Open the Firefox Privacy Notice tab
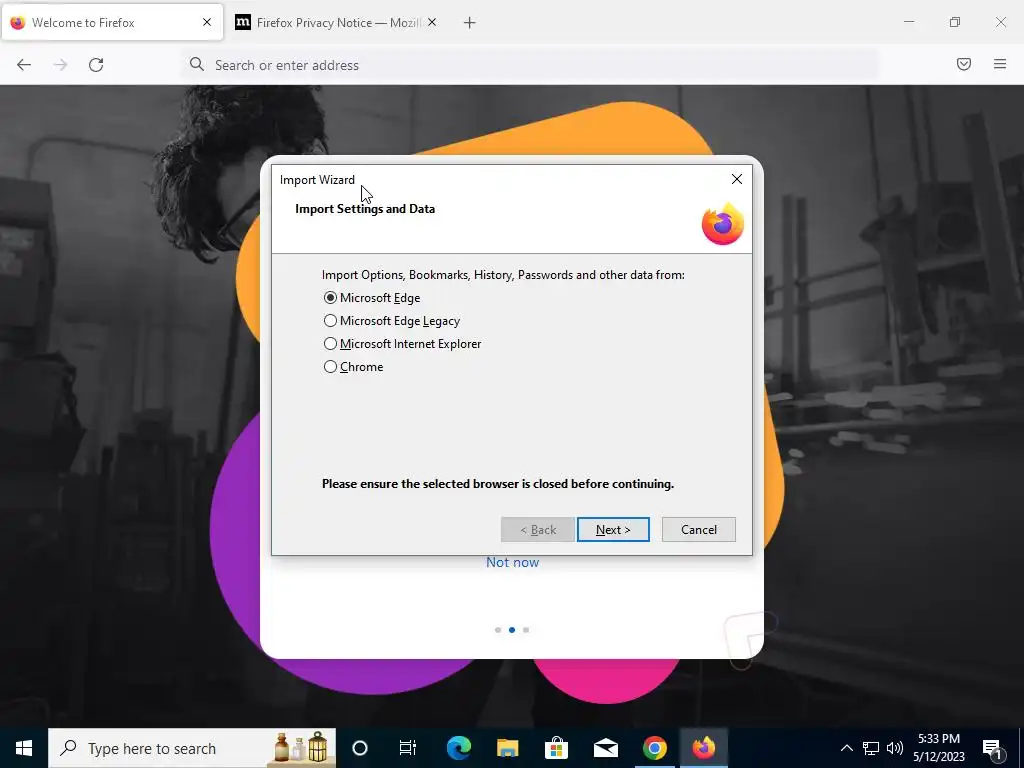This screenshot has width=1024, height=768. [x=338, y=23]
